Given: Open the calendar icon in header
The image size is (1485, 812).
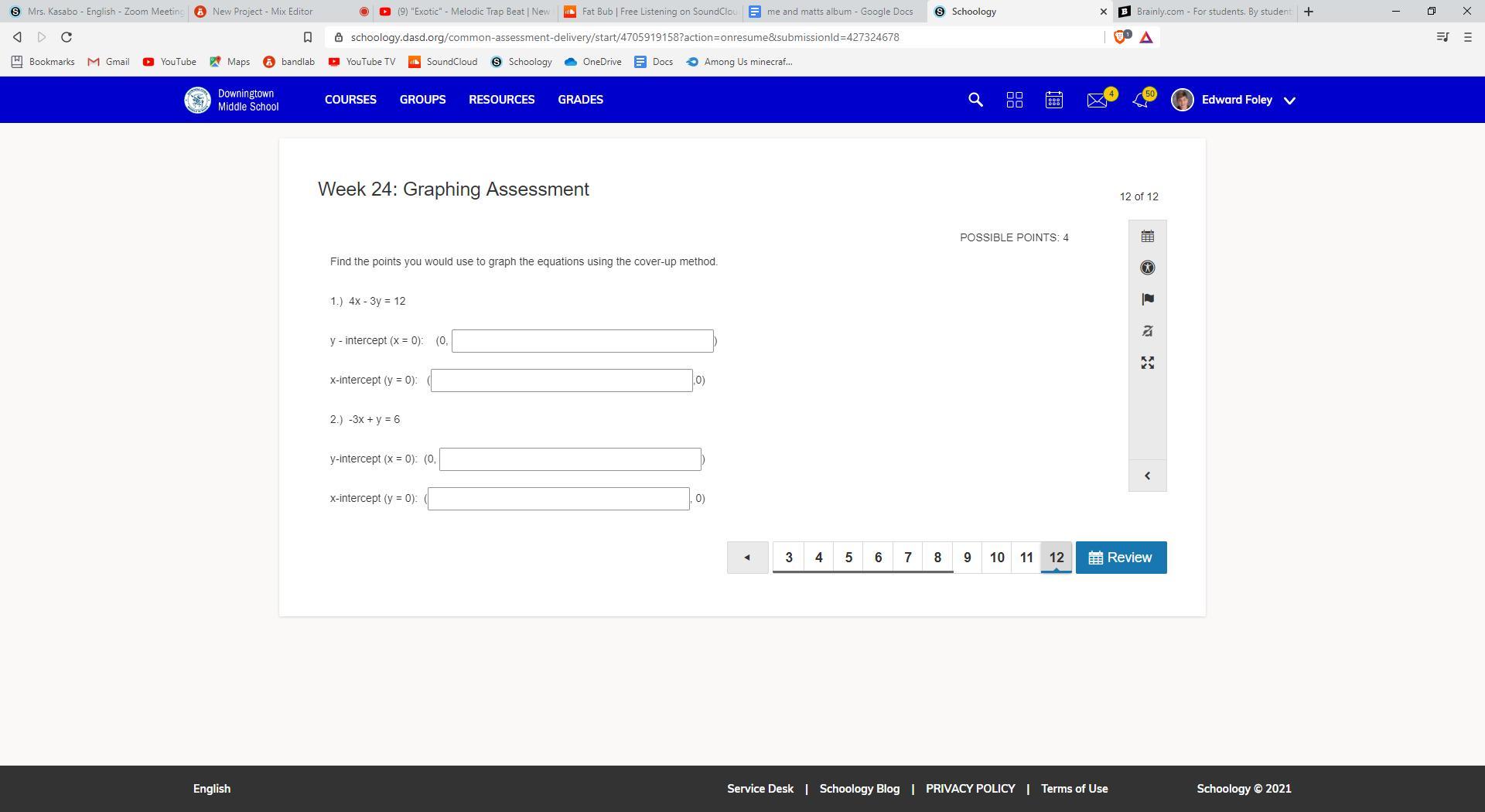Looking at the screenshot, I should [1054, 100].
